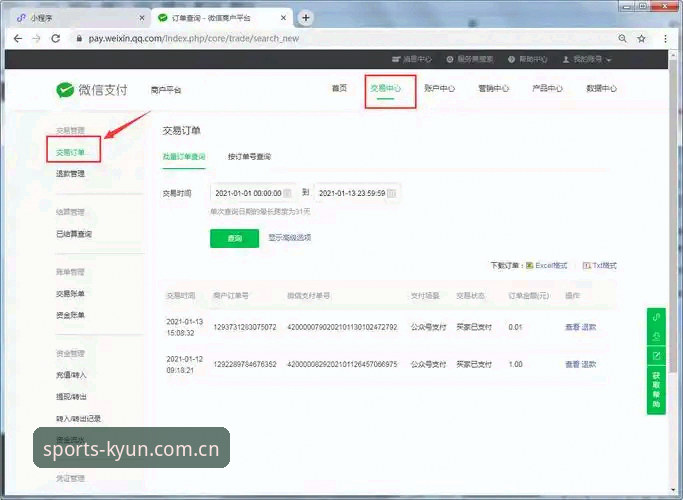The width and height of the screenshot is (683, 500).
Task: Close the 小程序 browser tab
Action: pos(142,18)
